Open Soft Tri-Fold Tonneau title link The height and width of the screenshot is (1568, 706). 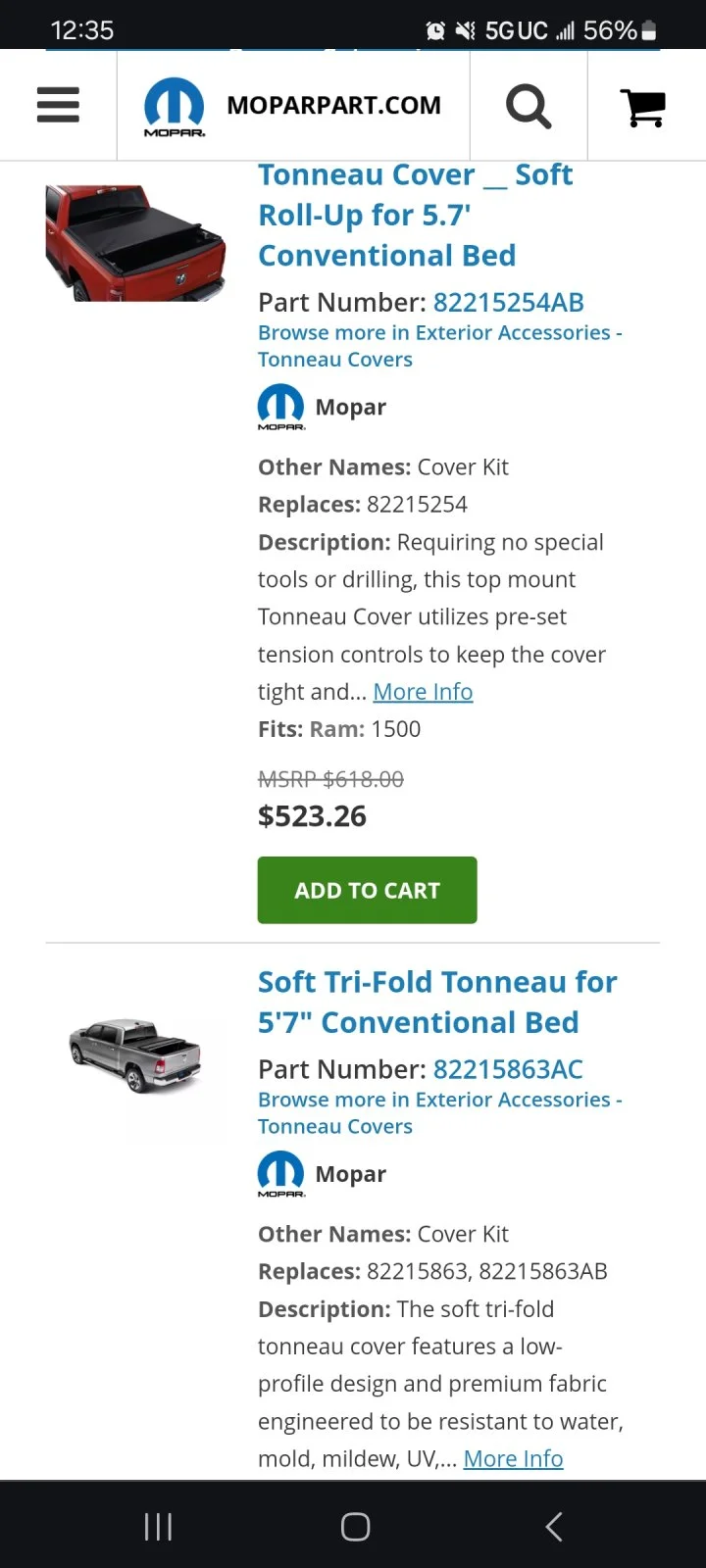pos(437,1002)
